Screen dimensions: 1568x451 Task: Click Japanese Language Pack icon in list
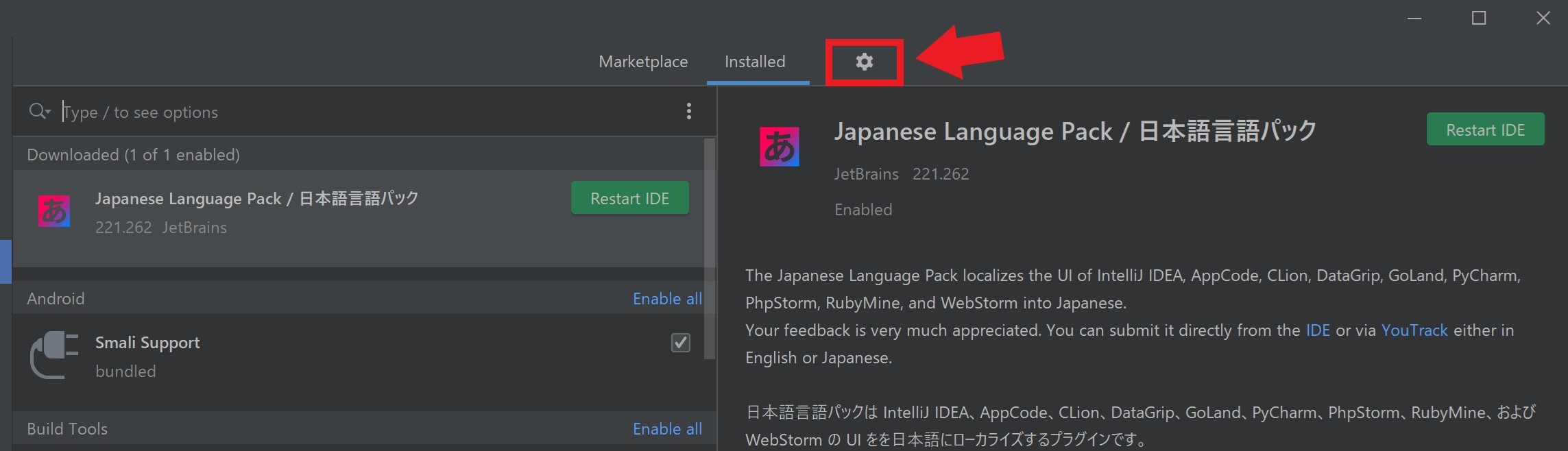click(x=54, y=211)
